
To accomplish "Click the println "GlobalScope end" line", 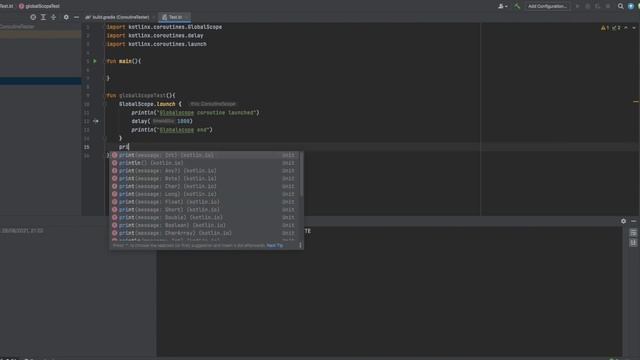I will [172, 130].
